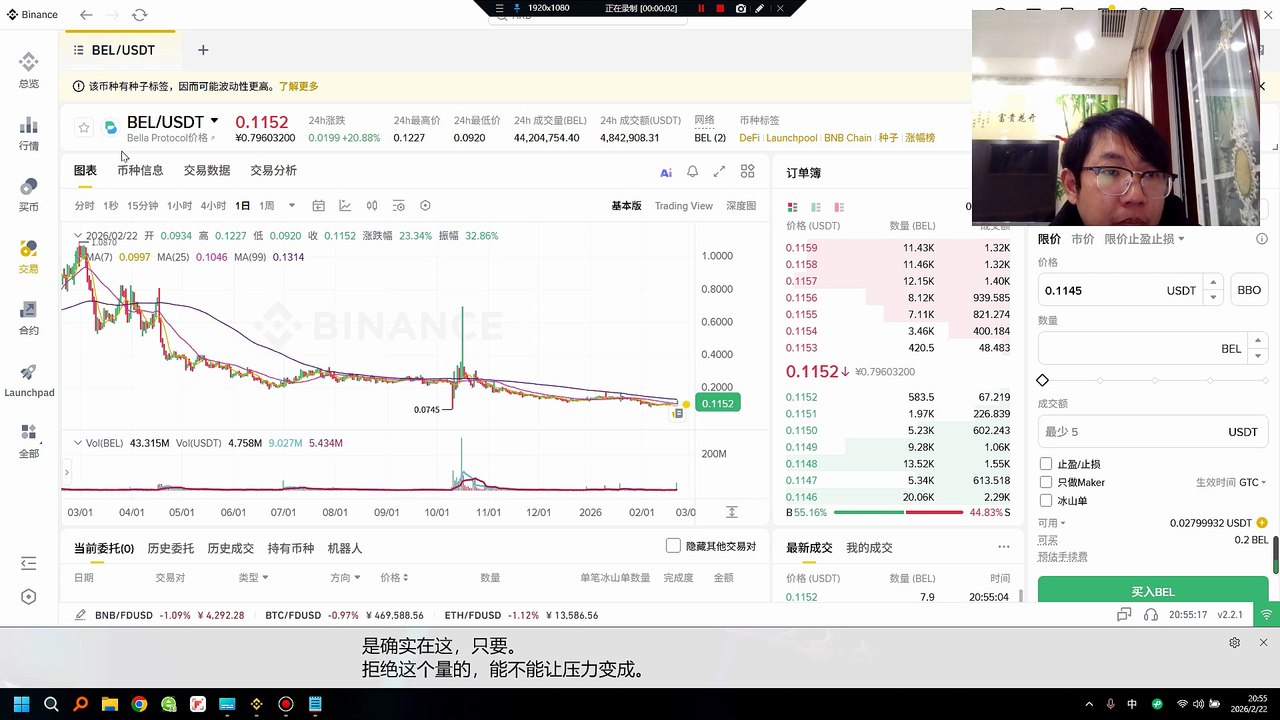
Task: Click the 成交额 最少 5 input field
Action: point(1152,432)
